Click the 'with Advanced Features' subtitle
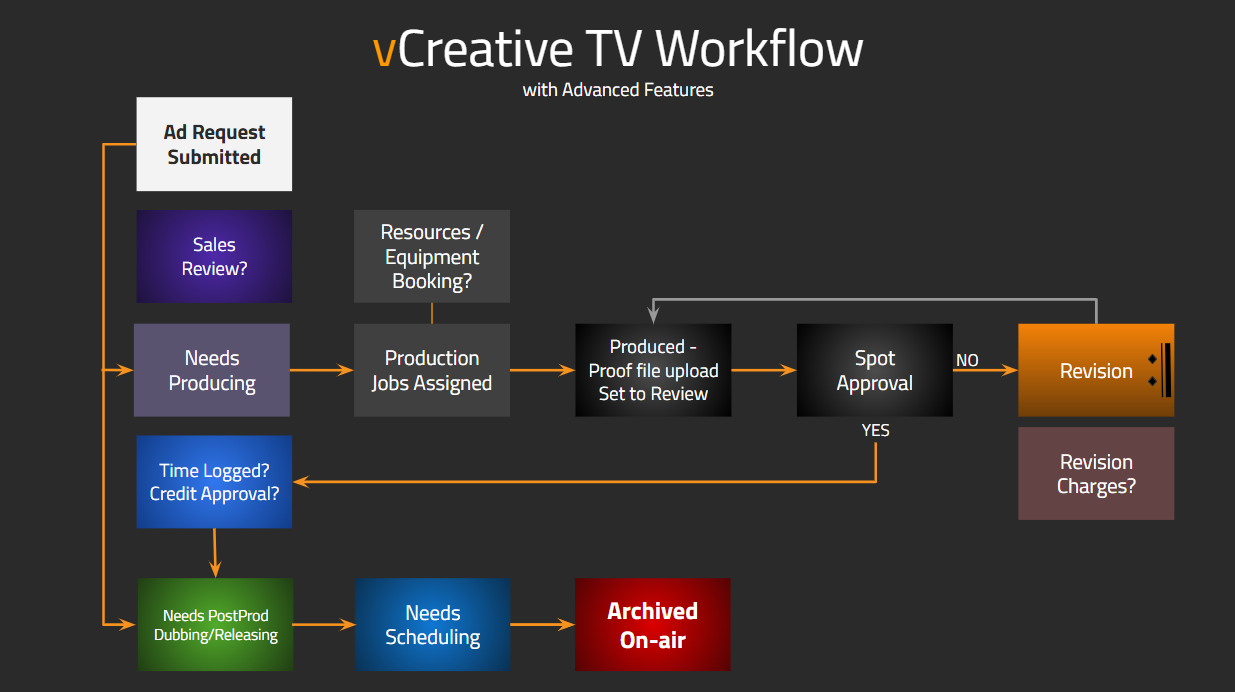Screen dimensions: 1235x692 [x=618, y=90]
